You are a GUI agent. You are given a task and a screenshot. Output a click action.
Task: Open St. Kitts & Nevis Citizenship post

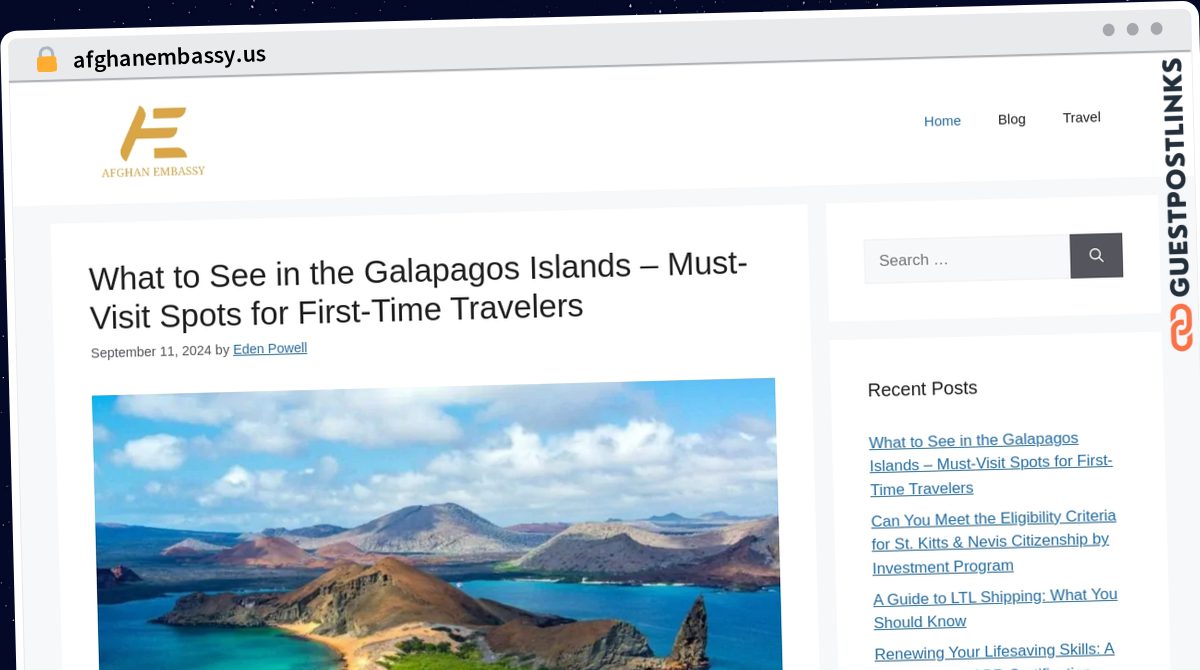tap(993, 541)
